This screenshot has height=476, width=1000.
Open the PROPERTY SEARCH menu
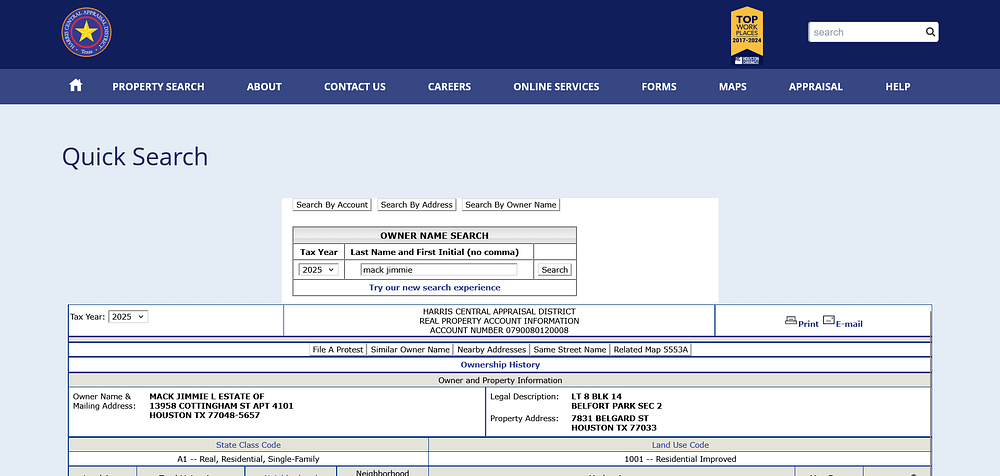[158, 87]
